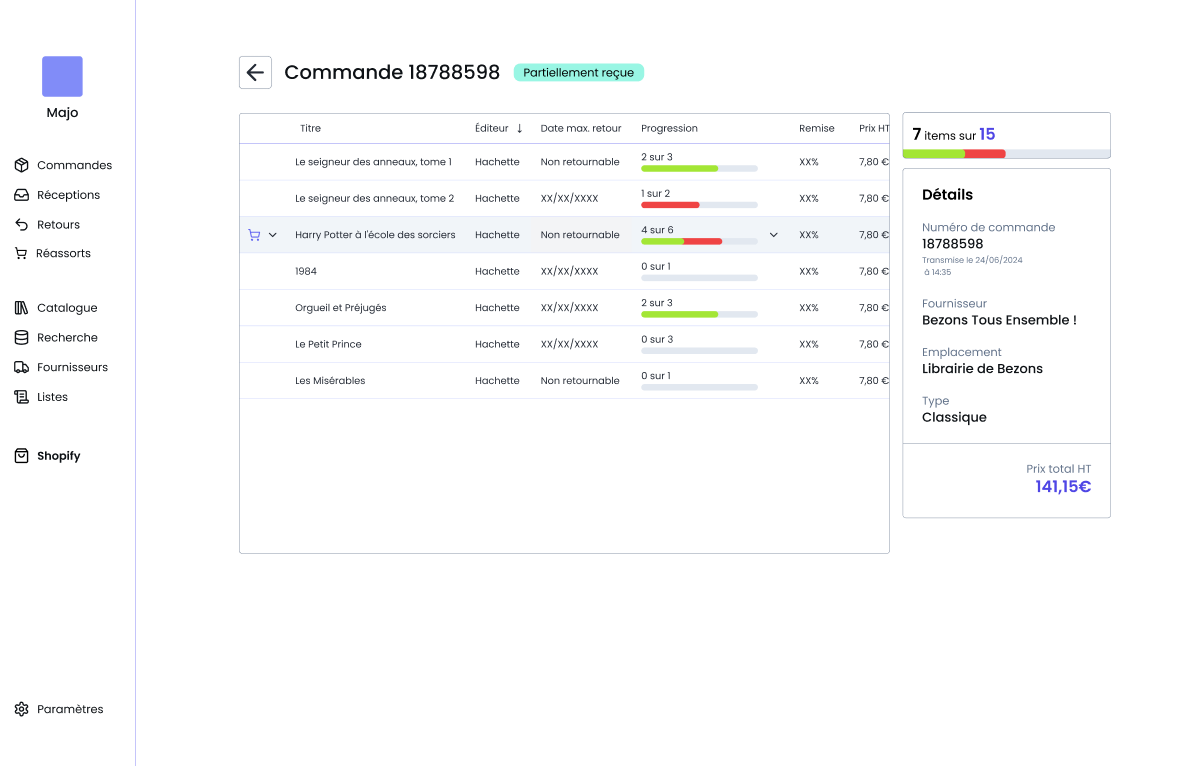Click the Recherche database icon
The width and height of the screenshot is (1204, 766).
(x=21, y=338)
